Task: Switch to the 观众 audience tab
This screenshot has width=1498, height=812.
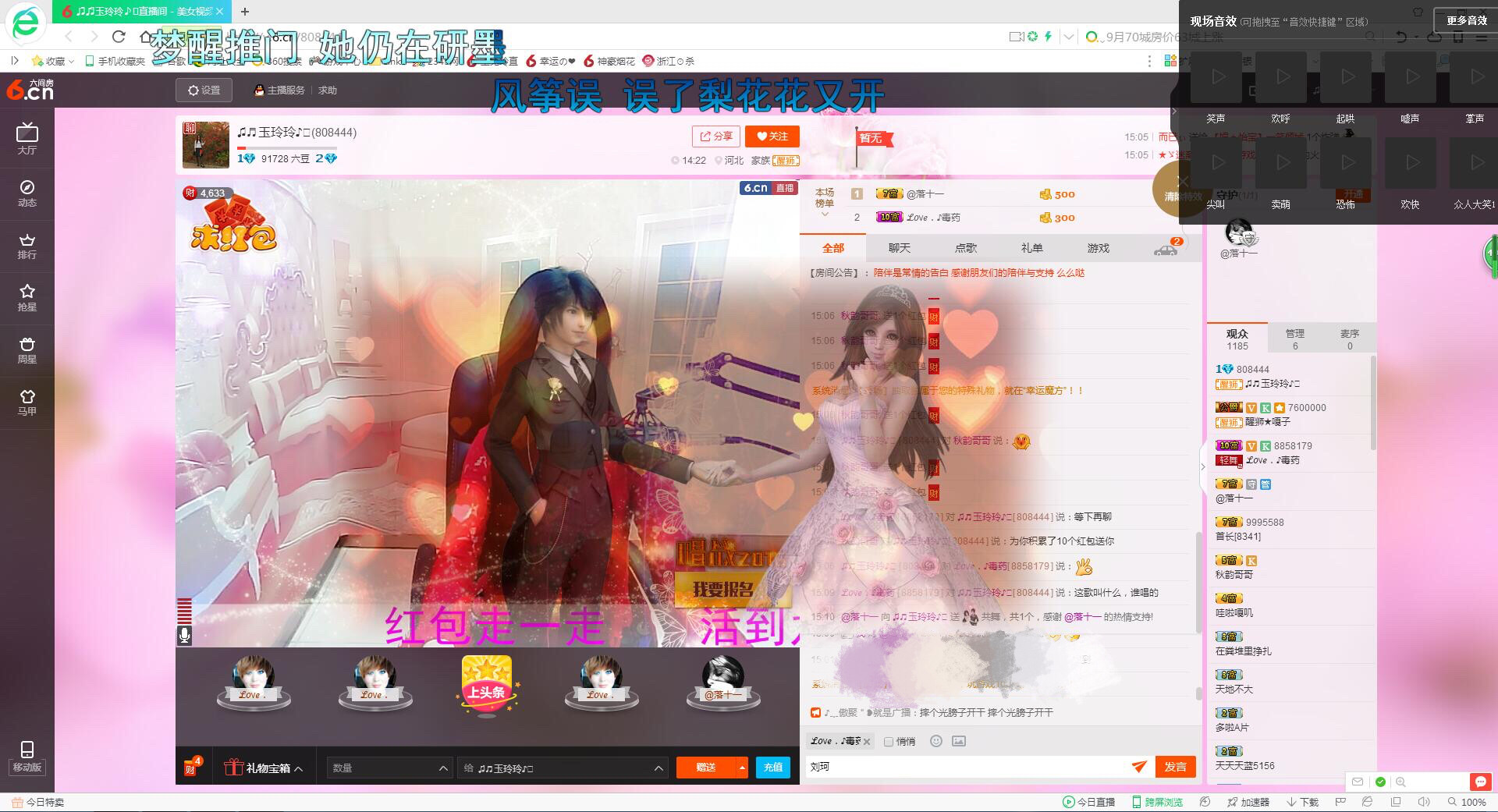Action: coord(1237,339)
